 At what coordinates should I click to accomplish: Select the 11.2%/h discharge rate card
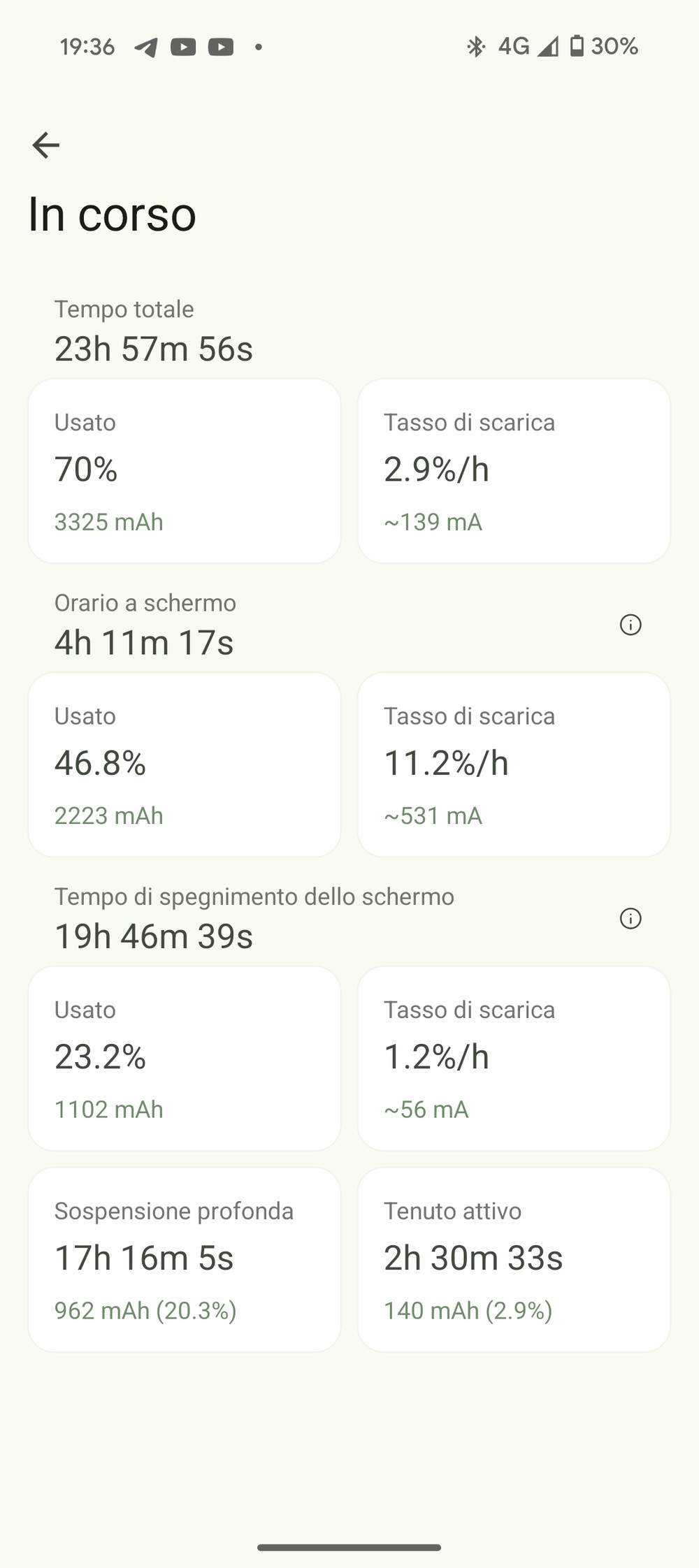pos(514,764)
